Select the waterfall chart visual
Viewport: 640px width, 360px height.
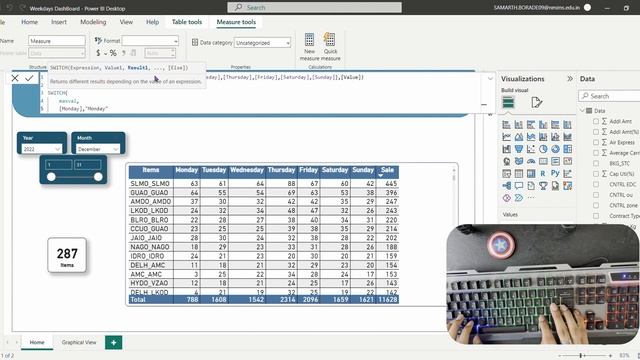507,149
